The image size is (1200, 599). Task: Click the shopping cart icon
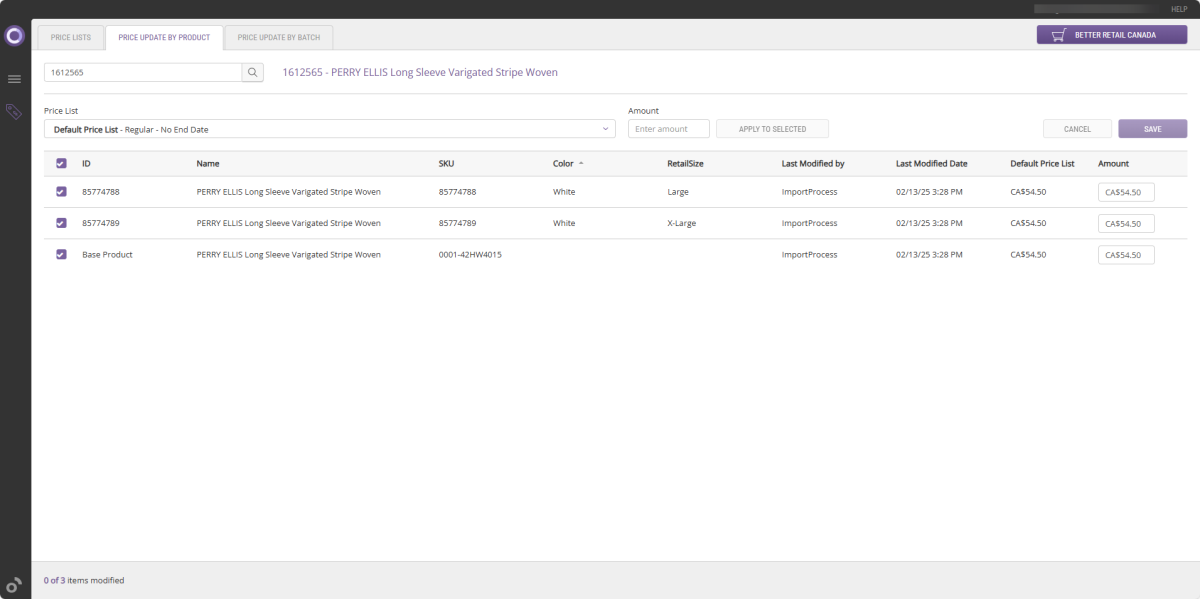pos(1058,35)
